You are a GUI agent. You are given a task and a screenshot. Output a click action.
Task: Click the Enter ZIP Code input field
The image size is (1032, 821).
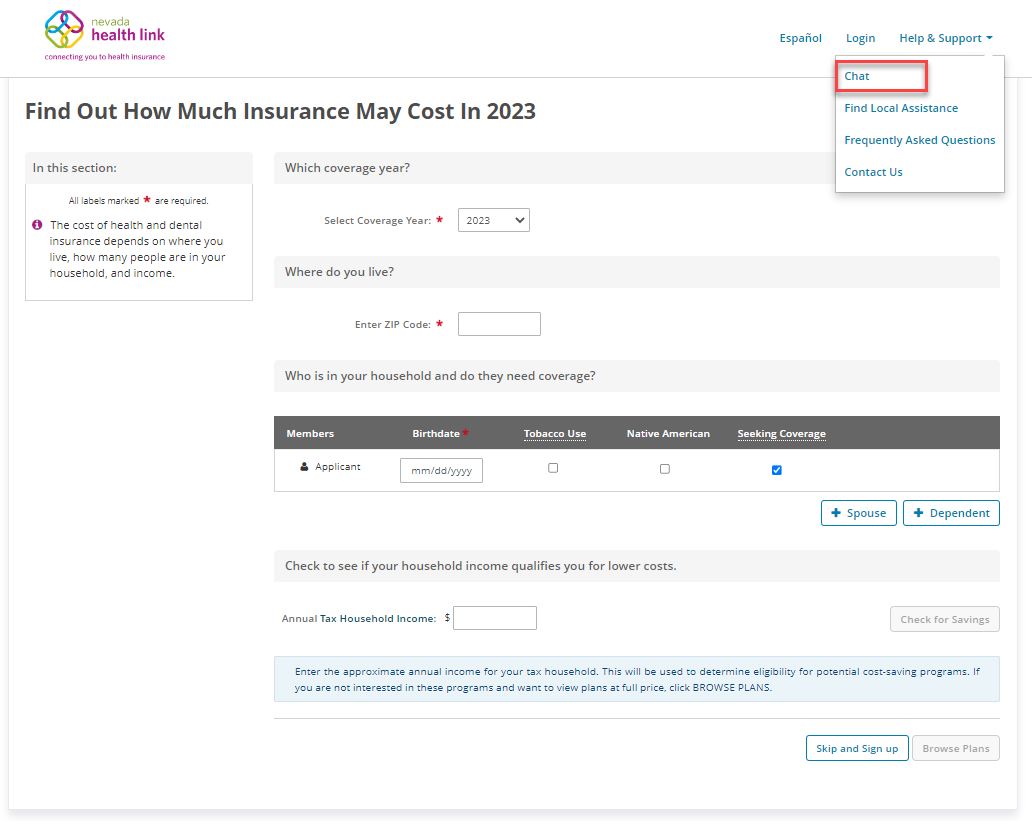[x=499, y=324]
